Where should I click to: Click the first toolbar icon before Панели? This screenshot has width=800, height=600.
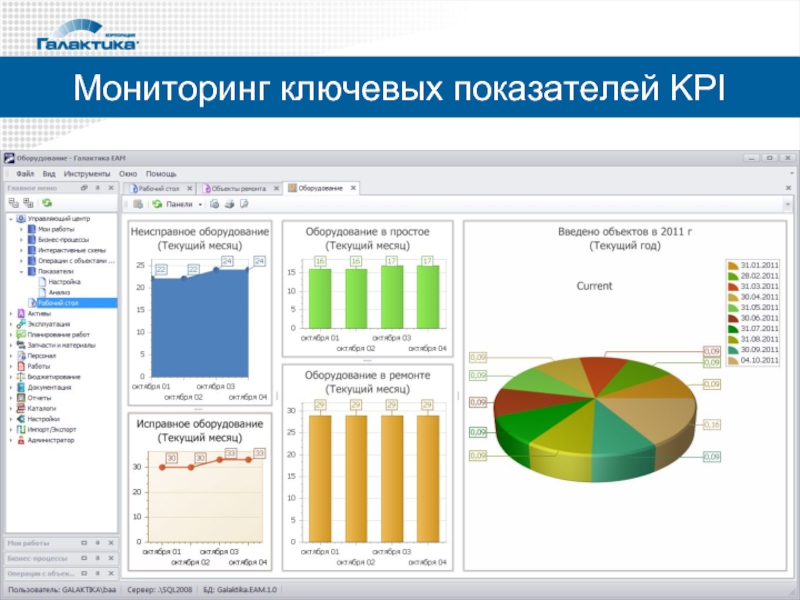click(x=138, y=204)
